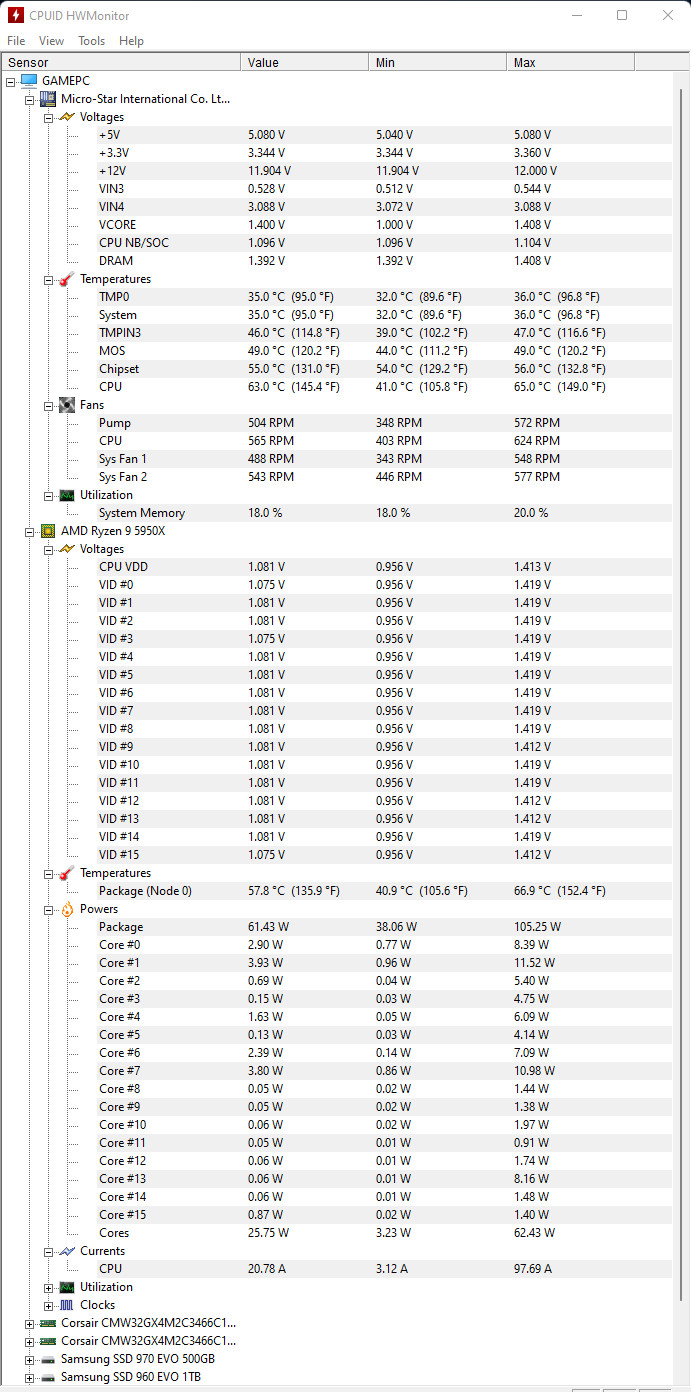Collapse the AMD Ryzen 9 5950X node
This screenshot has height=1392, width=691.
point(29,531)
